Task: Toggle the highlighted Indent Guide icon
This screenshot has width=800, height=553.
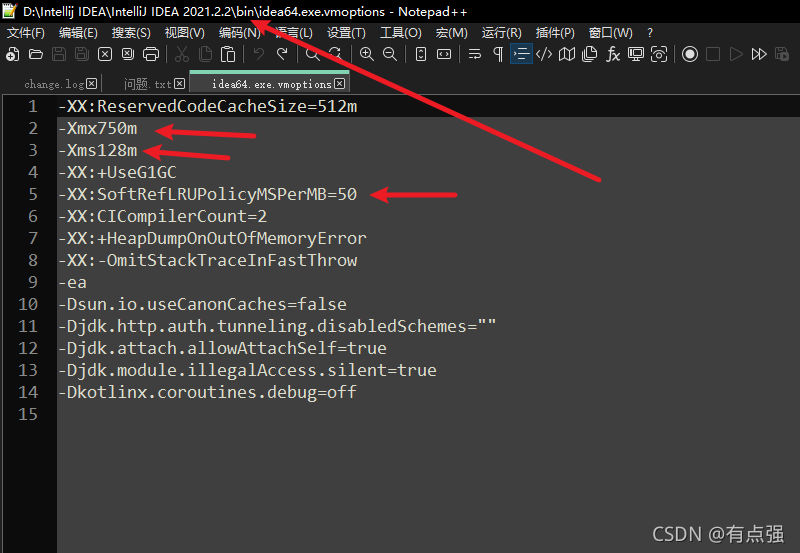Action: pyautogui.click(x=521, y=54)
